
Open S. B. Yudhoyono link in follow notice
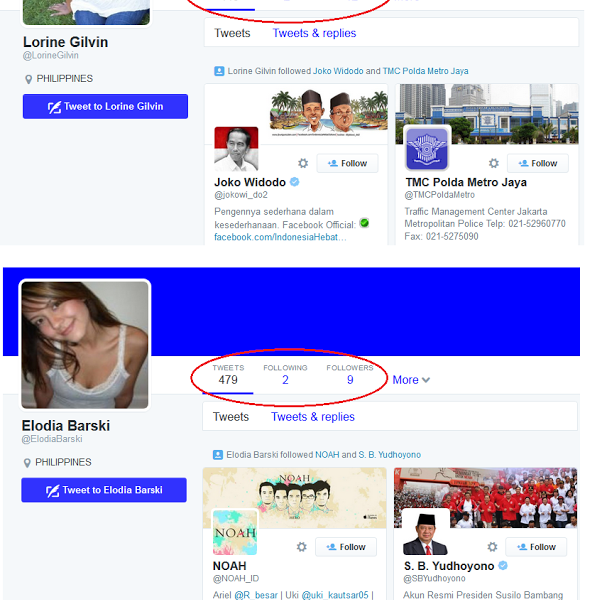[x=390, y=455]
